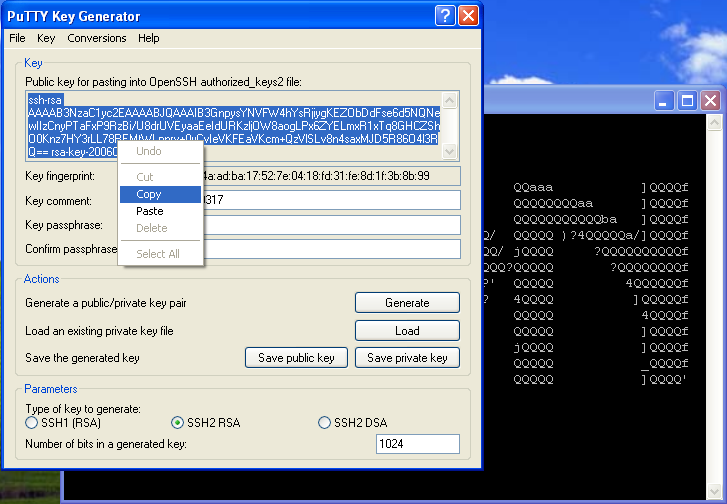Screen dimensions: 727x504
Task: Select the SSH2 DSA key type
Action: tap(324, 422)
